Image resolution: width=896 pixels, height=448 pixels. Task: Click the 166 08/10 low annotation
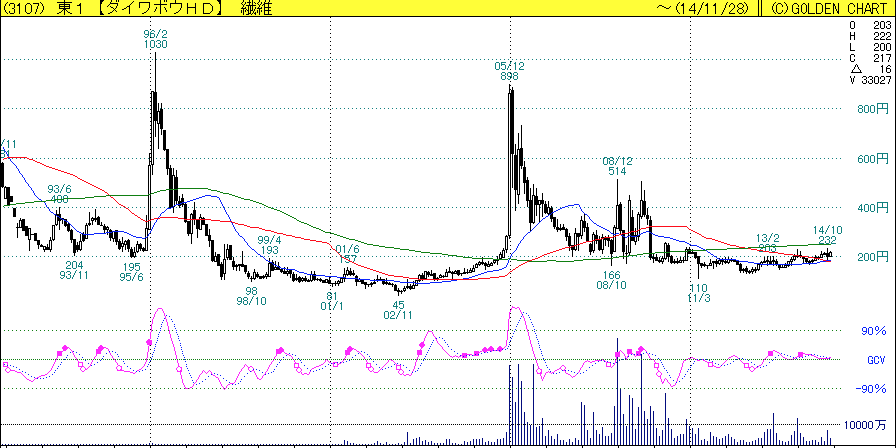pos(613,281)
